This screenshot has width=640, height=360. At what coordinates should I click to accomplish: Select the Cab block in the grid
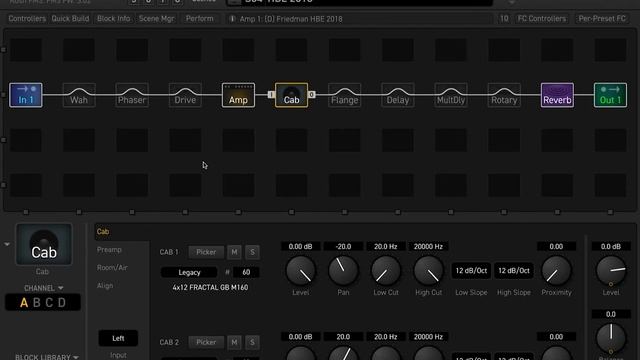pyautogui.click(x=291, y=95)
